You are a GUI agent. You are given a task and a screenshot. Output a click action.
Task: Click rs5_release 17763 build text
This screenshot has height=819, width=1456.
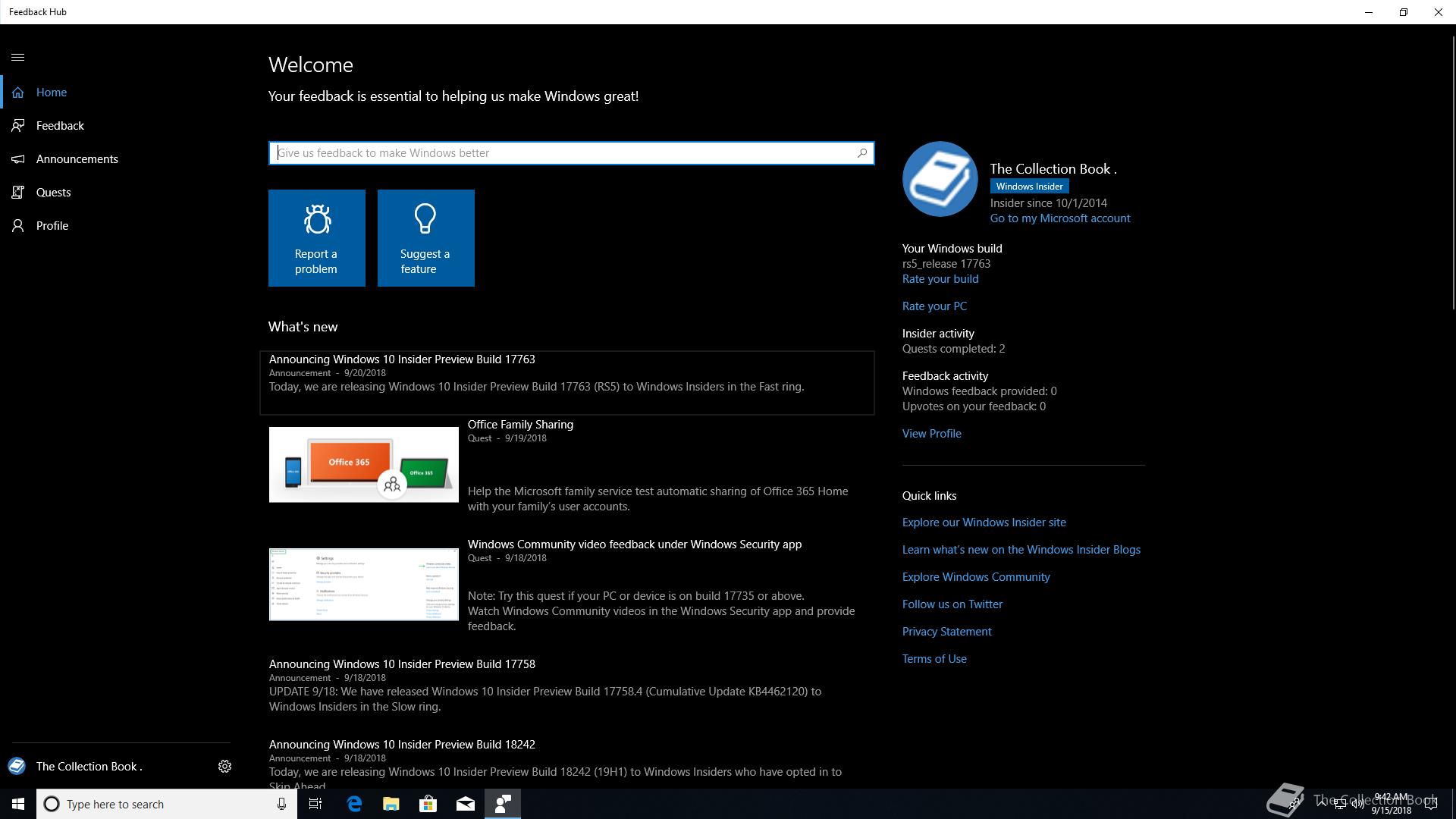pyautogui.click(x=946, y=264)
